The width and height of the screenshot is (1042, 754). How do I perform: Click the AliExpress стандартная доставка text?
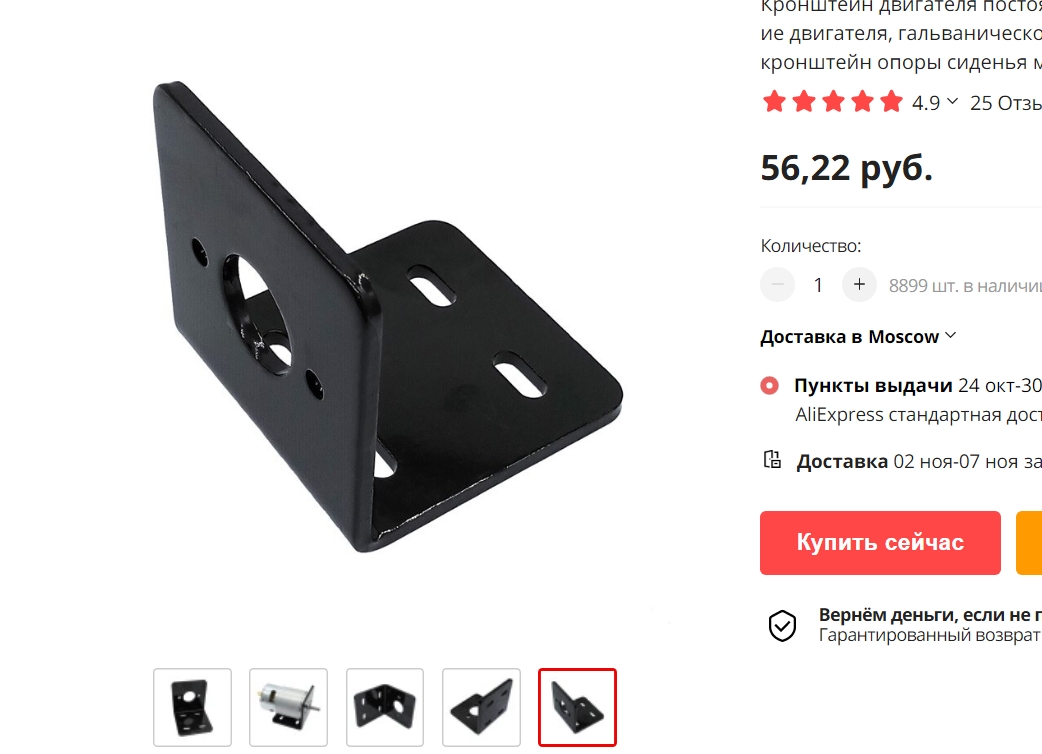tap(918, 415)
